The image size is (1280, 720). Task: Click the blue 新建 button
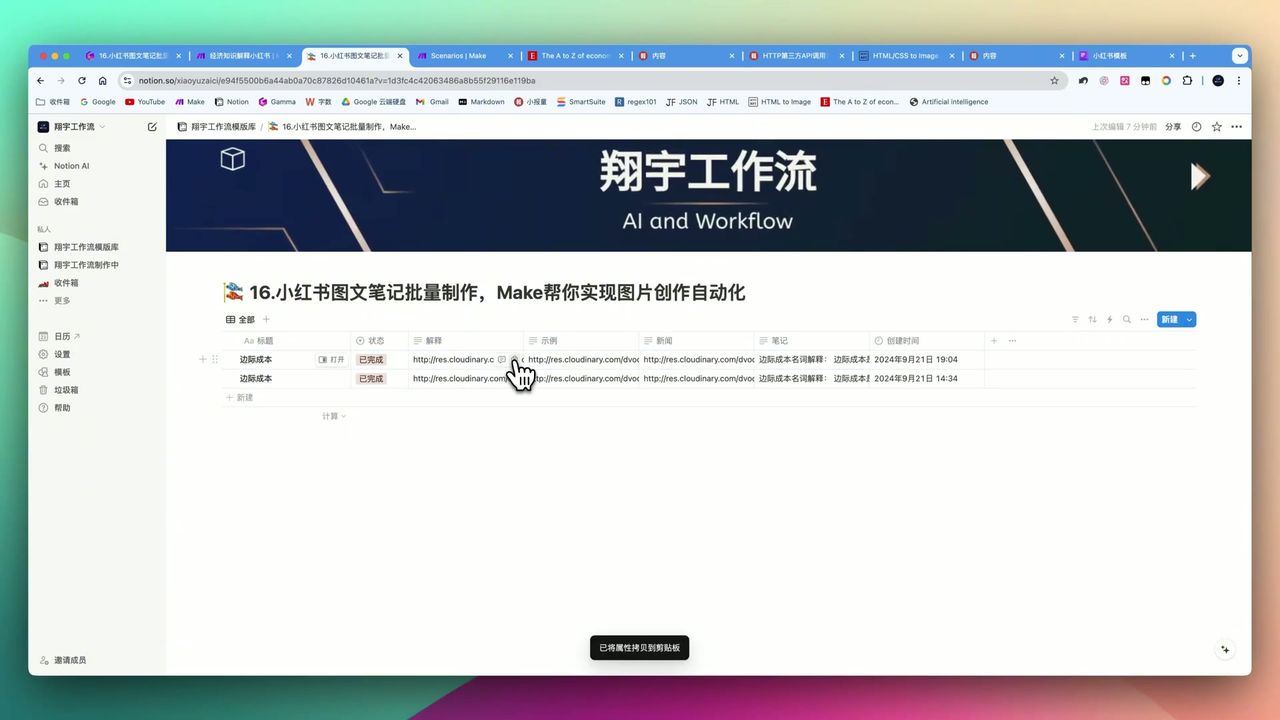(1169, 319)
